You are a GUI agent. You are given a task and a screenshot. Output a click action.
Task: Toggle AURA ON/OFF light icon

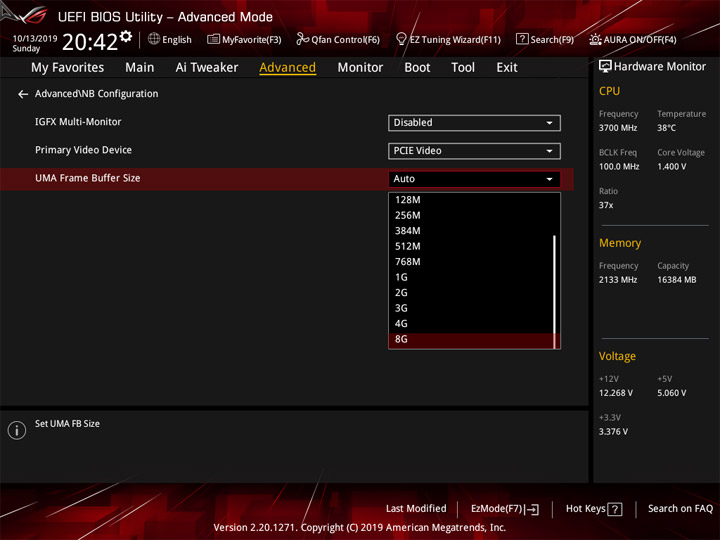595,39
